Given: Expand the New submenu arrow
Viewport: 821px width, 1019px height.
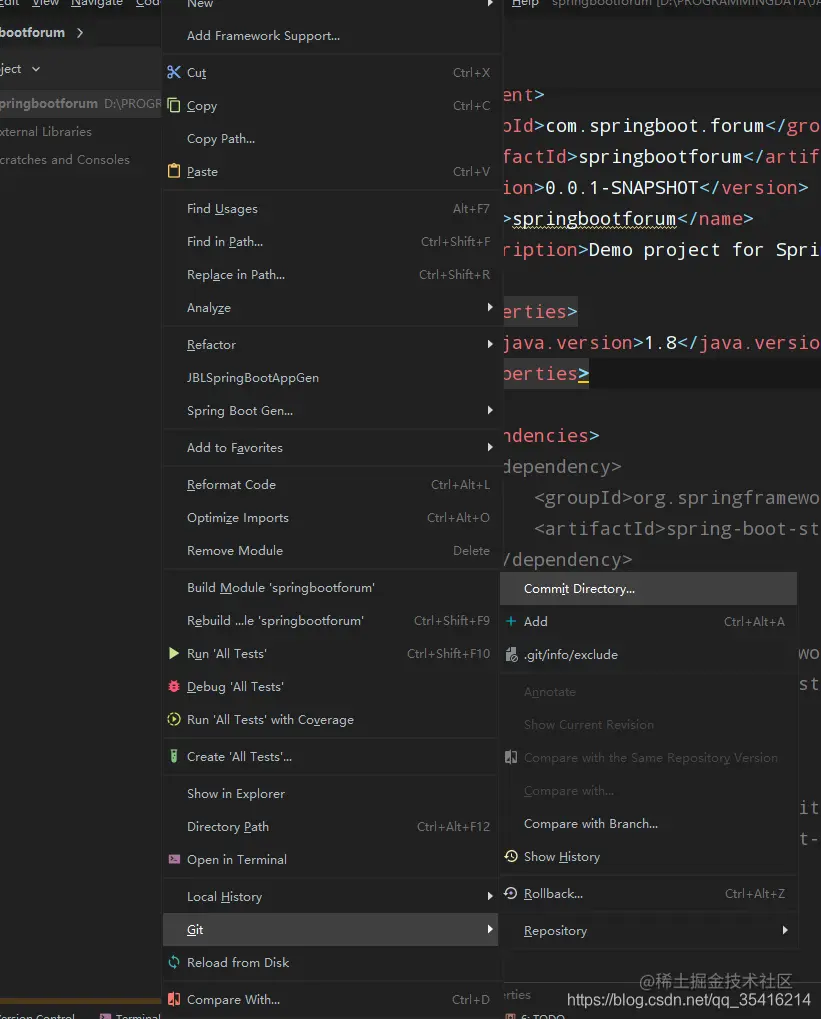Looking at the screenshot, I should pos(490,3).
